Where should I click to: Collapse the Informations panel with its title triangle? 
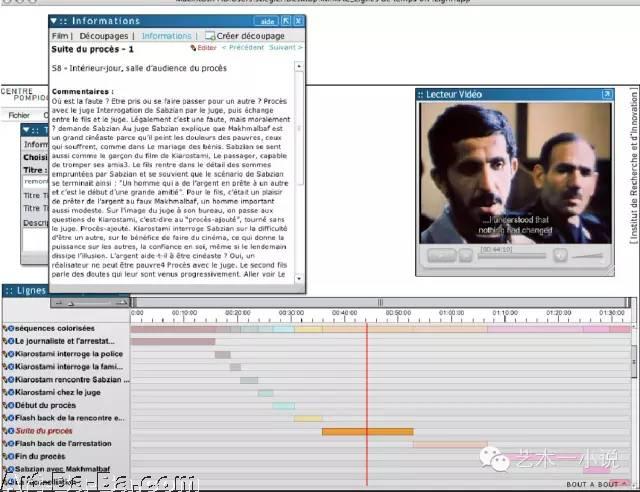pyautogui.click(x=53, y=21)
